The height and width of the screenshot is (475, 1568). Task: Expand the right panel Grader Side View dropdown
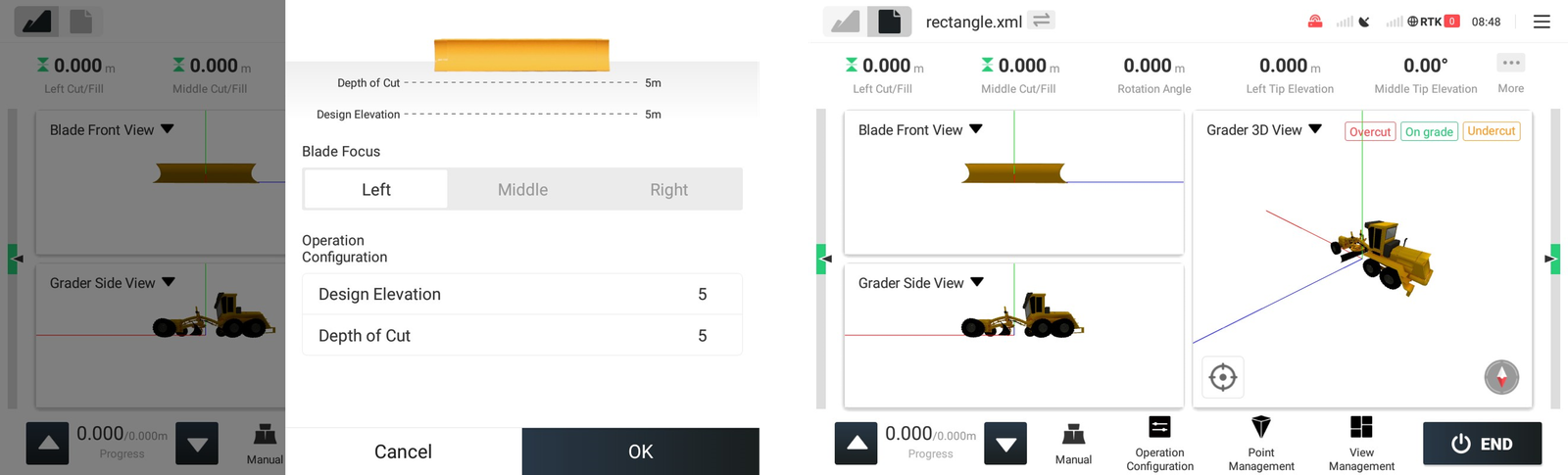coord(977,282)
